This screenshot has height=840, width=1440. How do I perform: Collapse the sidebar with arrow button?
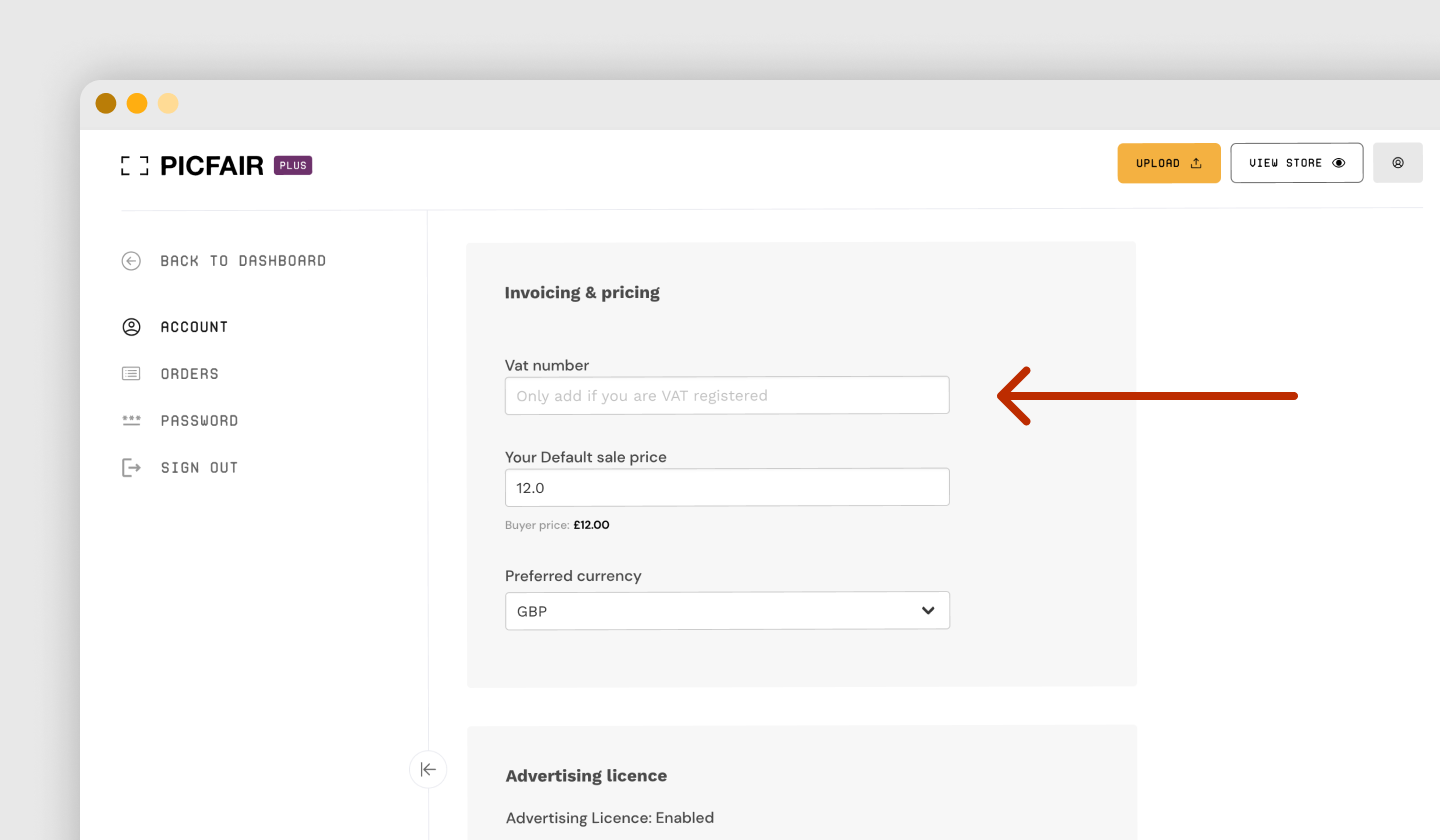428,769
